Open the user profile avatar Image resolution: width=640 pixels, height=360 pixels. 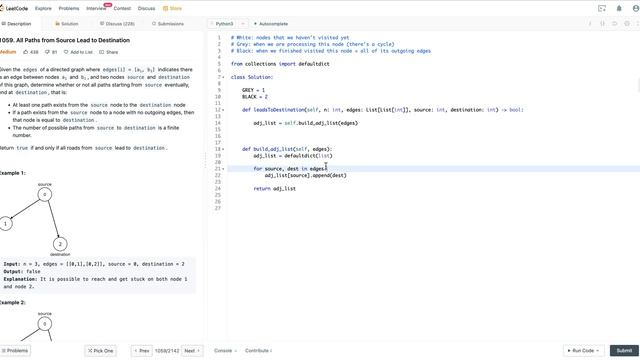(x=636, y=8)
